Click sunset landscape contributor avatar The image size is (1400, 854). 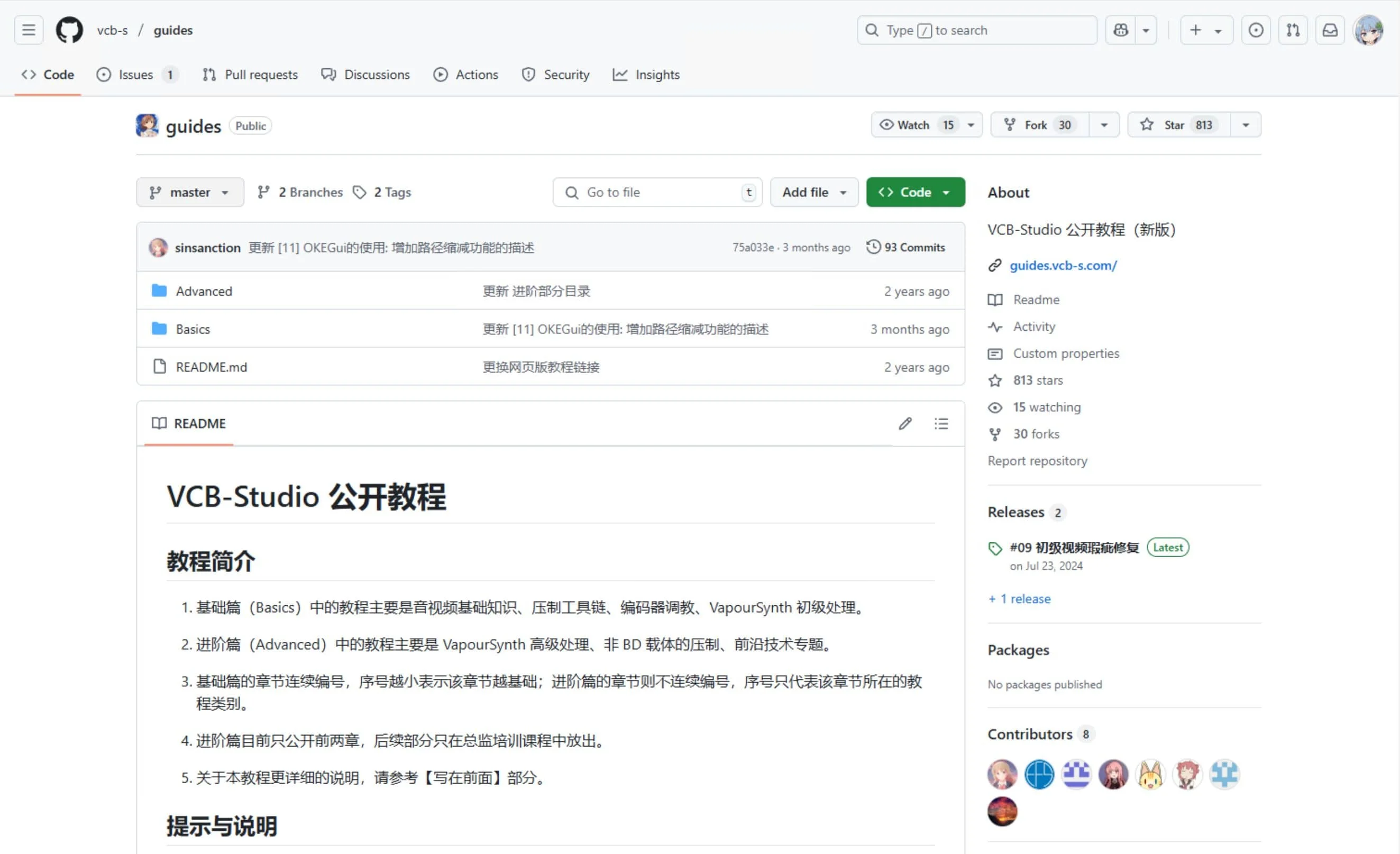1002,811
